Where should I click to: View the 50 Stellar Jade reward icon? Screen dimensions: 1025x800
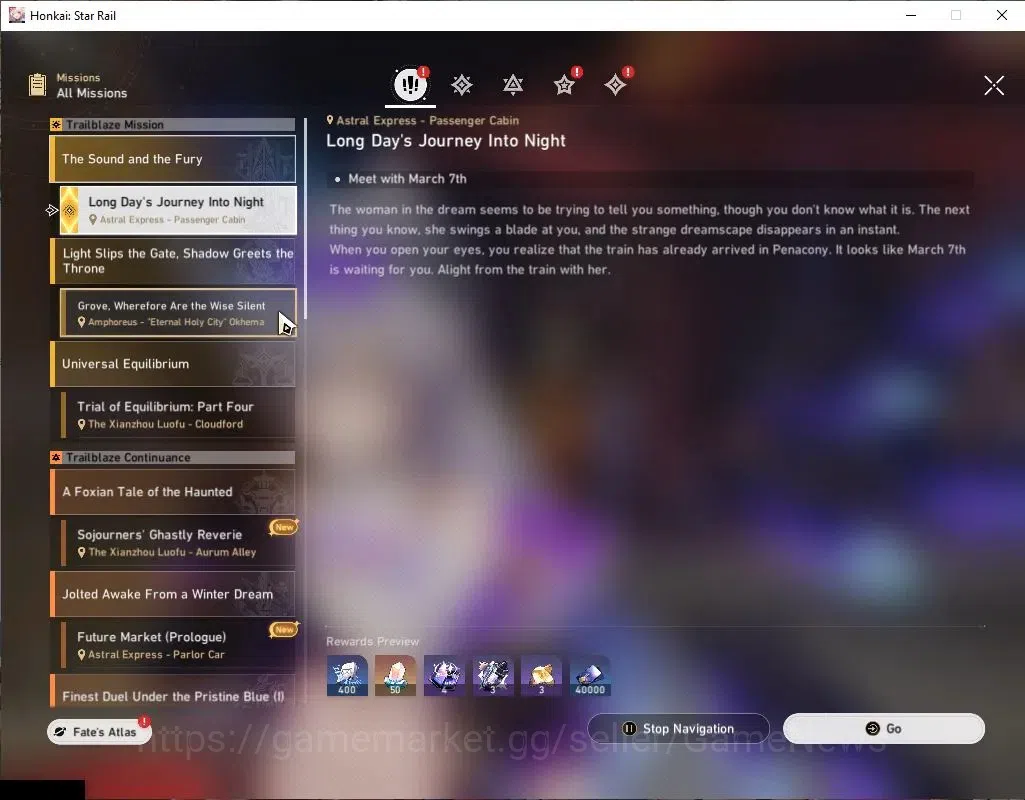click(395, 676)
